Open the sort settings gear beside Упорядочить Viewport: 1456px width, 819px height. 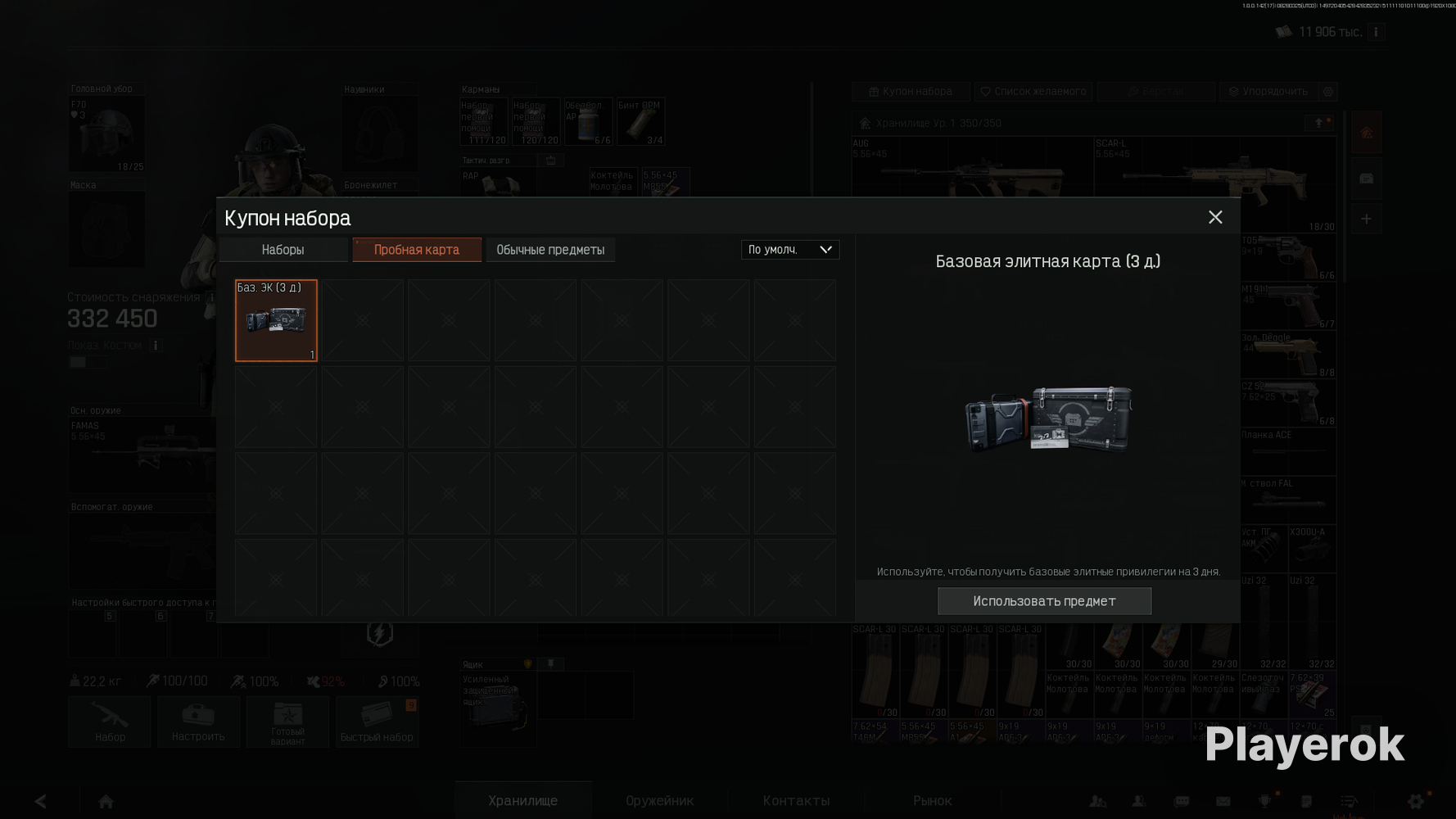(x=1328, y=92)
